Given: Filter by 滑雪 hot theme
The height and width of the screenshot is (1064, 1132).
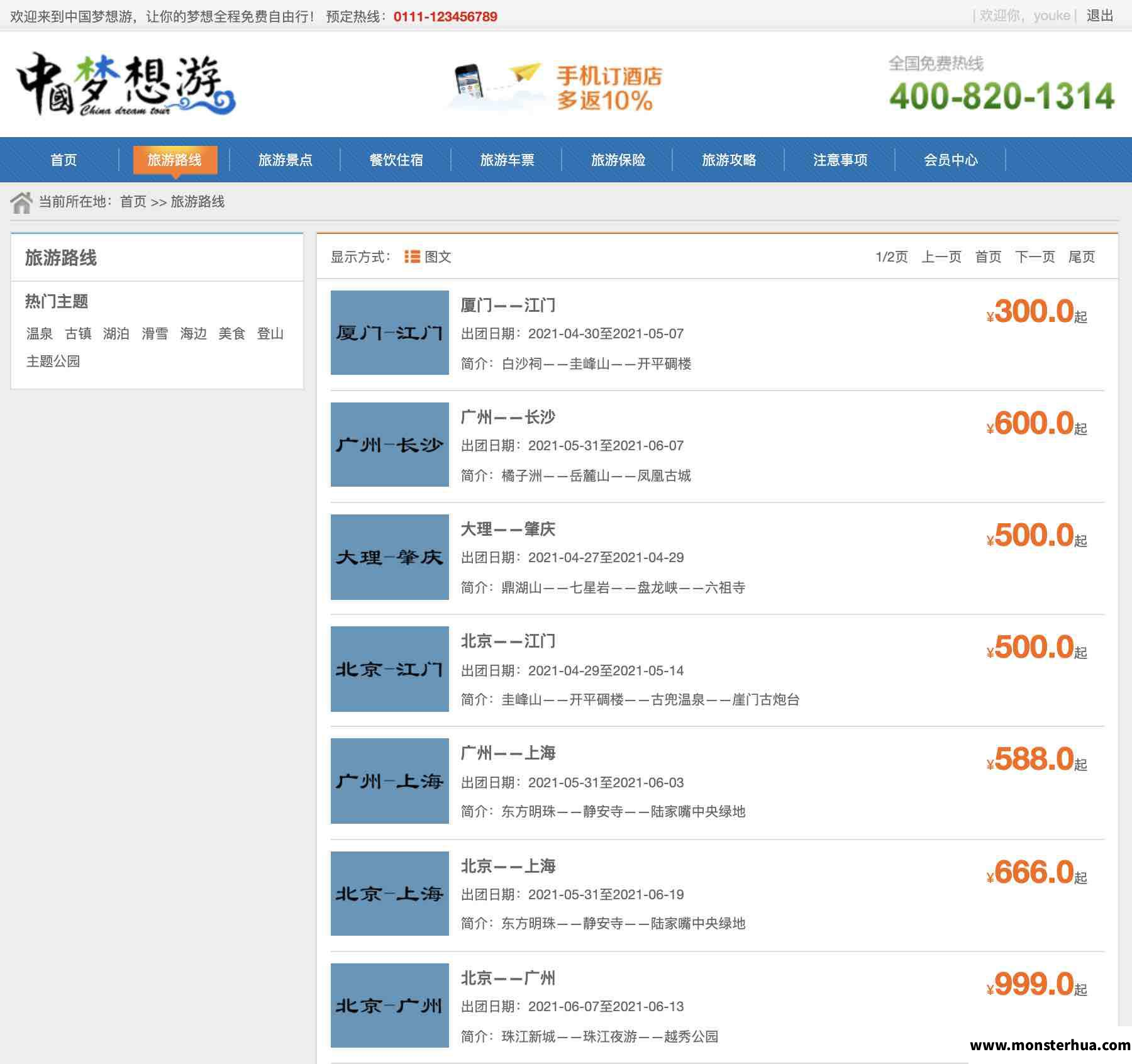Looking at the screenshot, I should (x=155, y=333).
